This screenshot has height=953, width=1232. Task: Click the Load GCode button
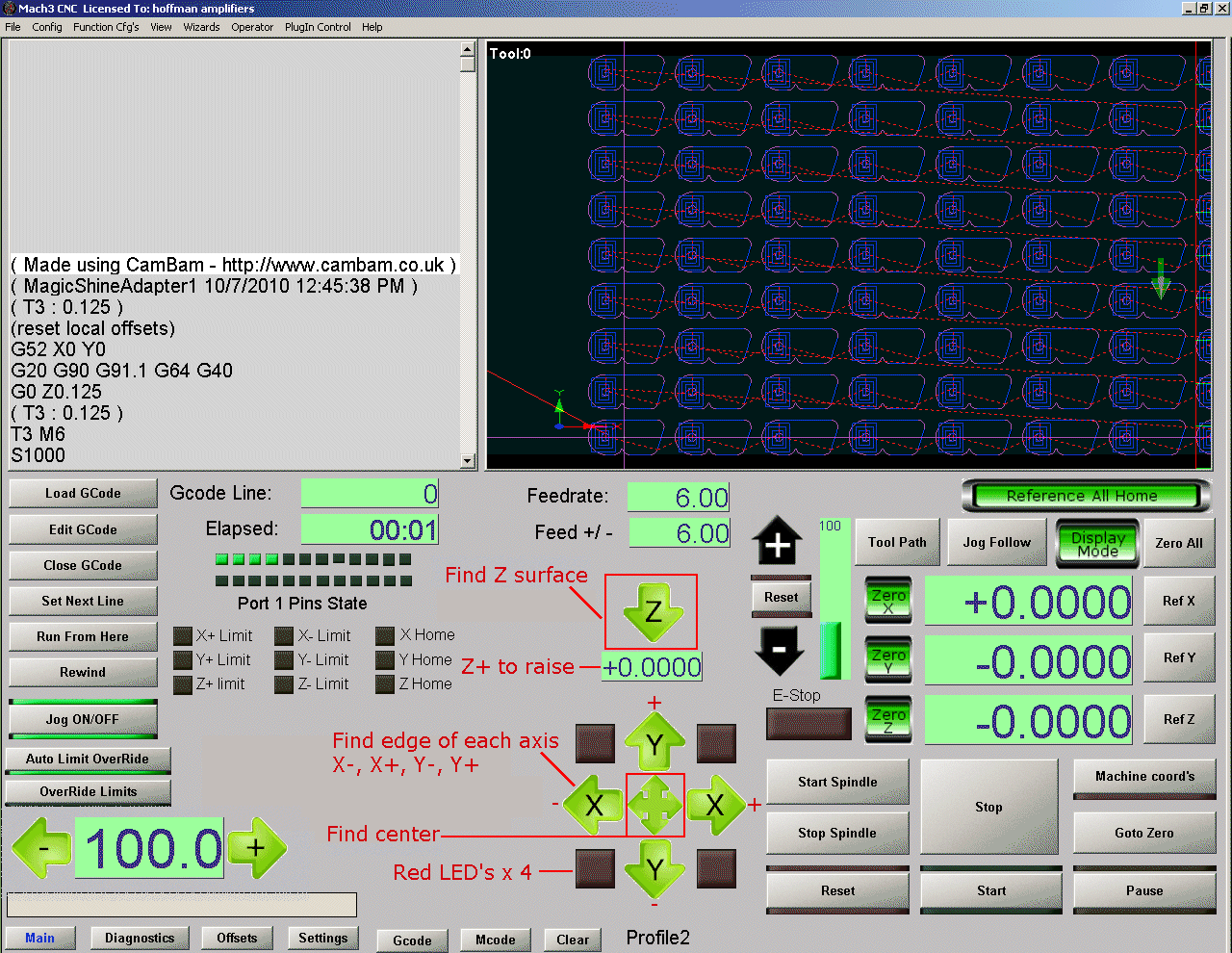83,494
